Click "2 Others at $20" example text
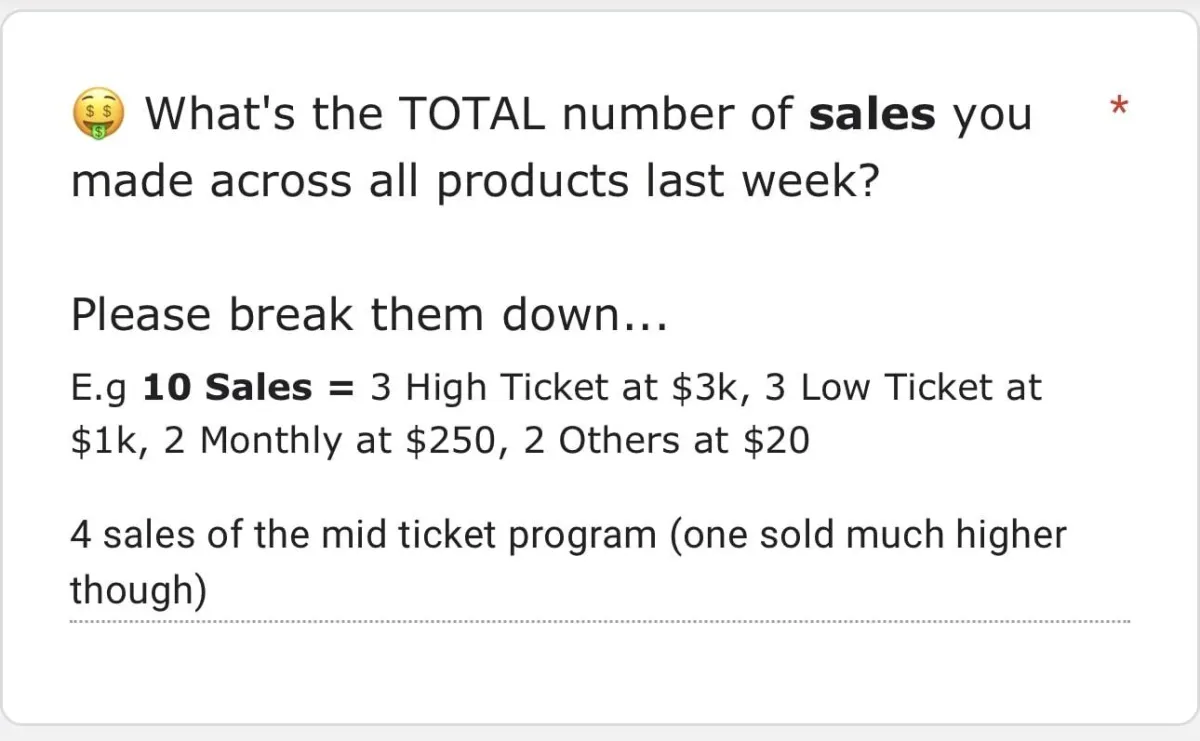1200x741 pixels. pos(666,442)
